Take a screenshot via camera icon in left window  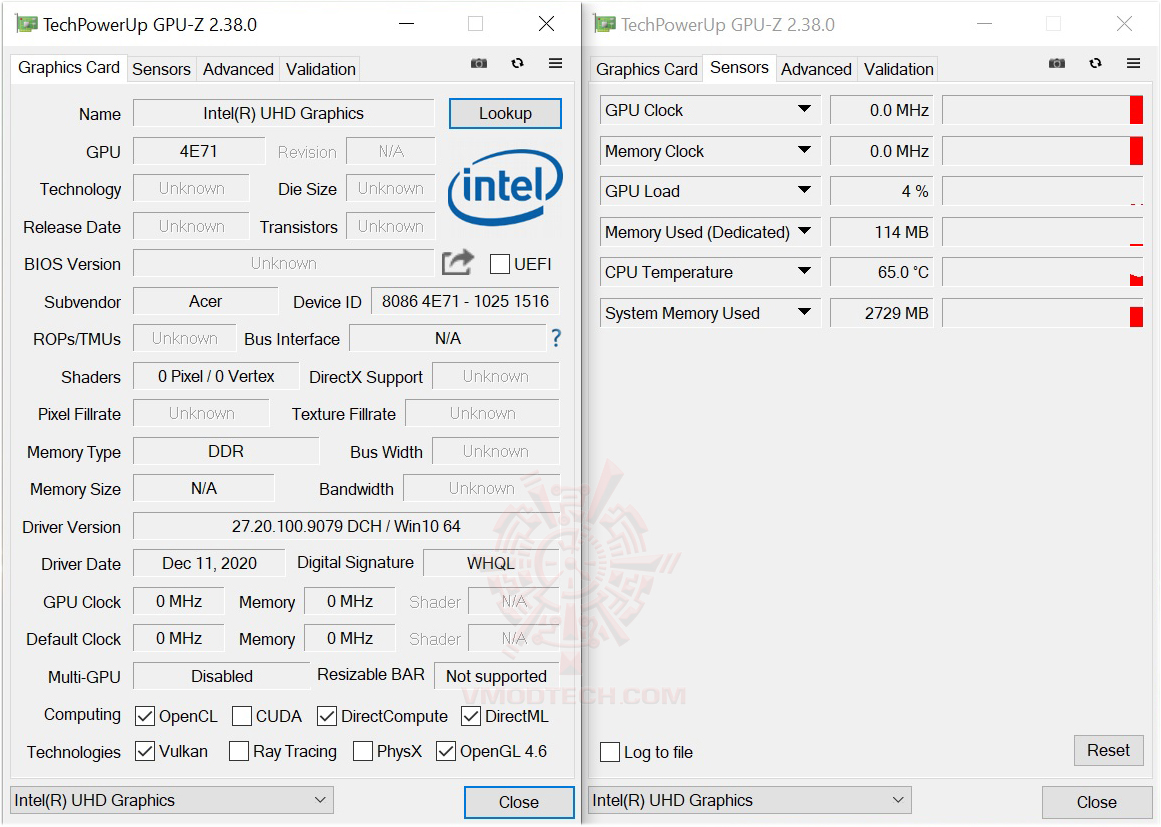[x=479, y=64]
